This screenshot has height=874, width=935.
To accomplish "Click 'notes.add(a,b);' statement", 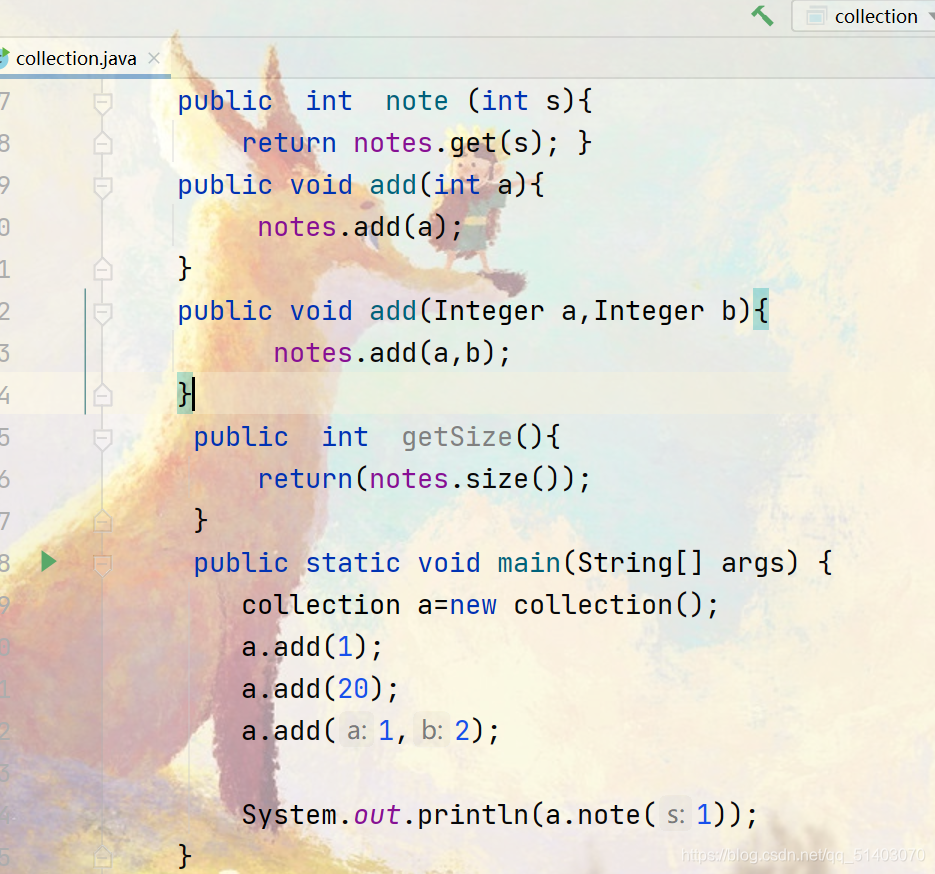I will pyautogui.click(x=392, y=354).
